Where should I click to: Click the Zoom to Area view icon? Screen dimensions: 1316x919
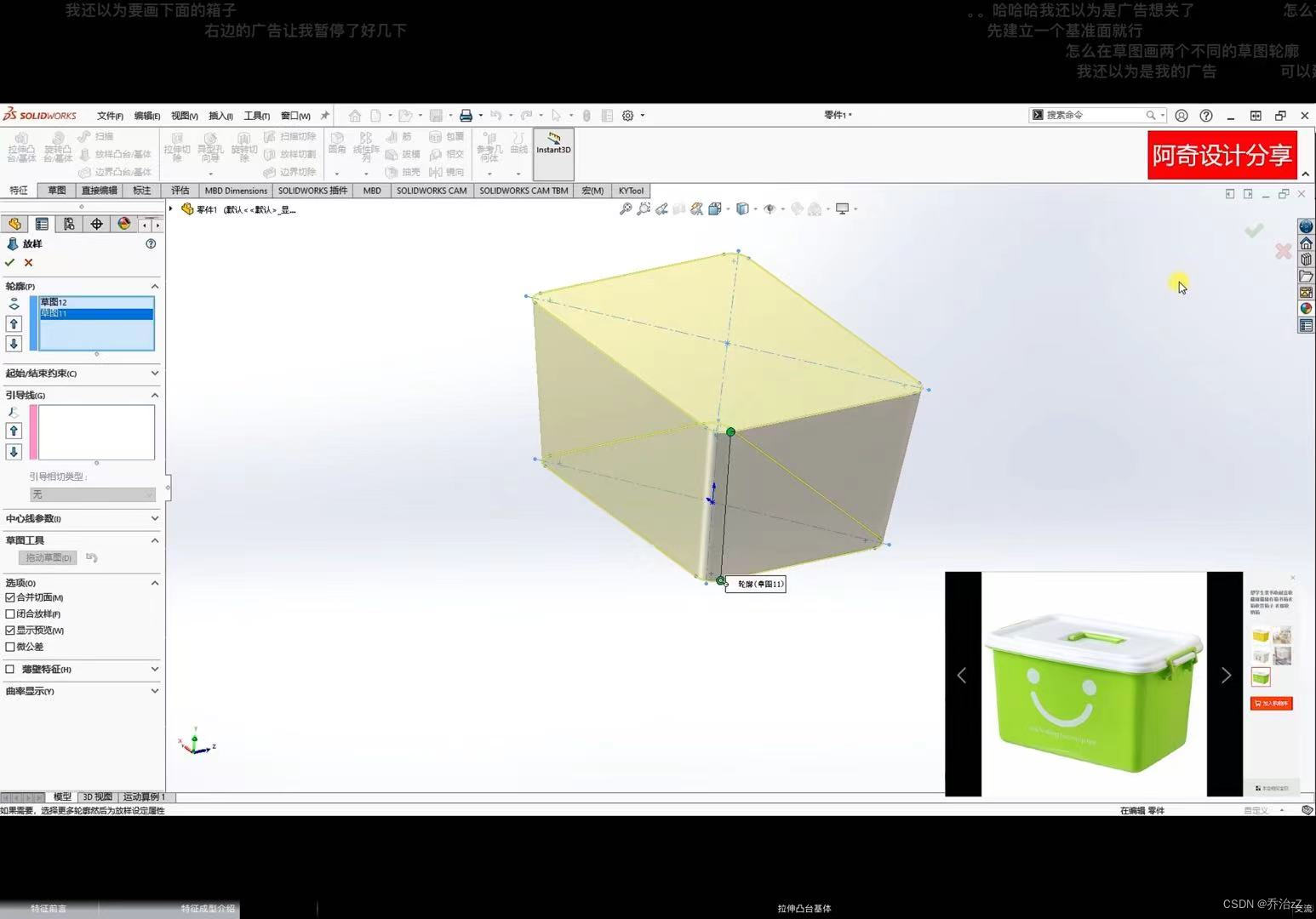click(644, 208)
